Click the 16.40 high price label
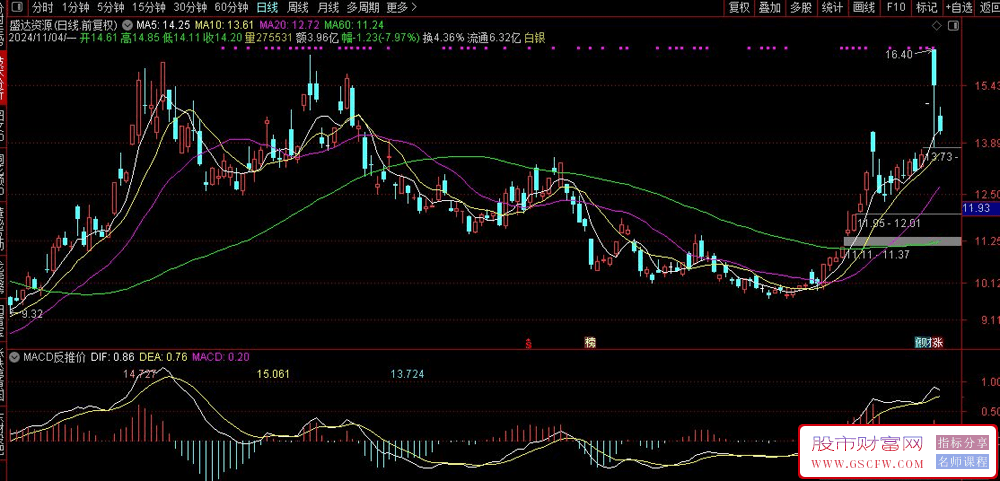Viewport: 1000px width, 481px height. coord(899,56)
